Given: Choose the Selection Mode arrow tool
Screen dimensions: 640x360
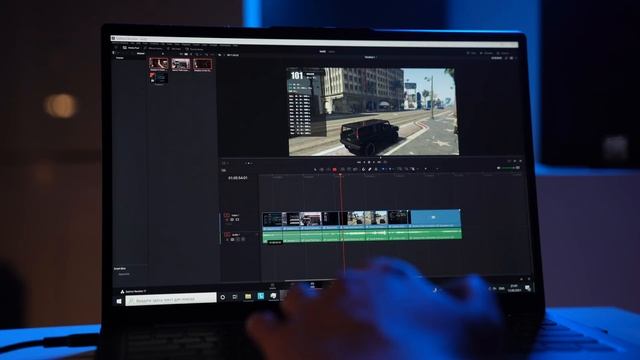Looking at the screenshot, I should 315,169.
